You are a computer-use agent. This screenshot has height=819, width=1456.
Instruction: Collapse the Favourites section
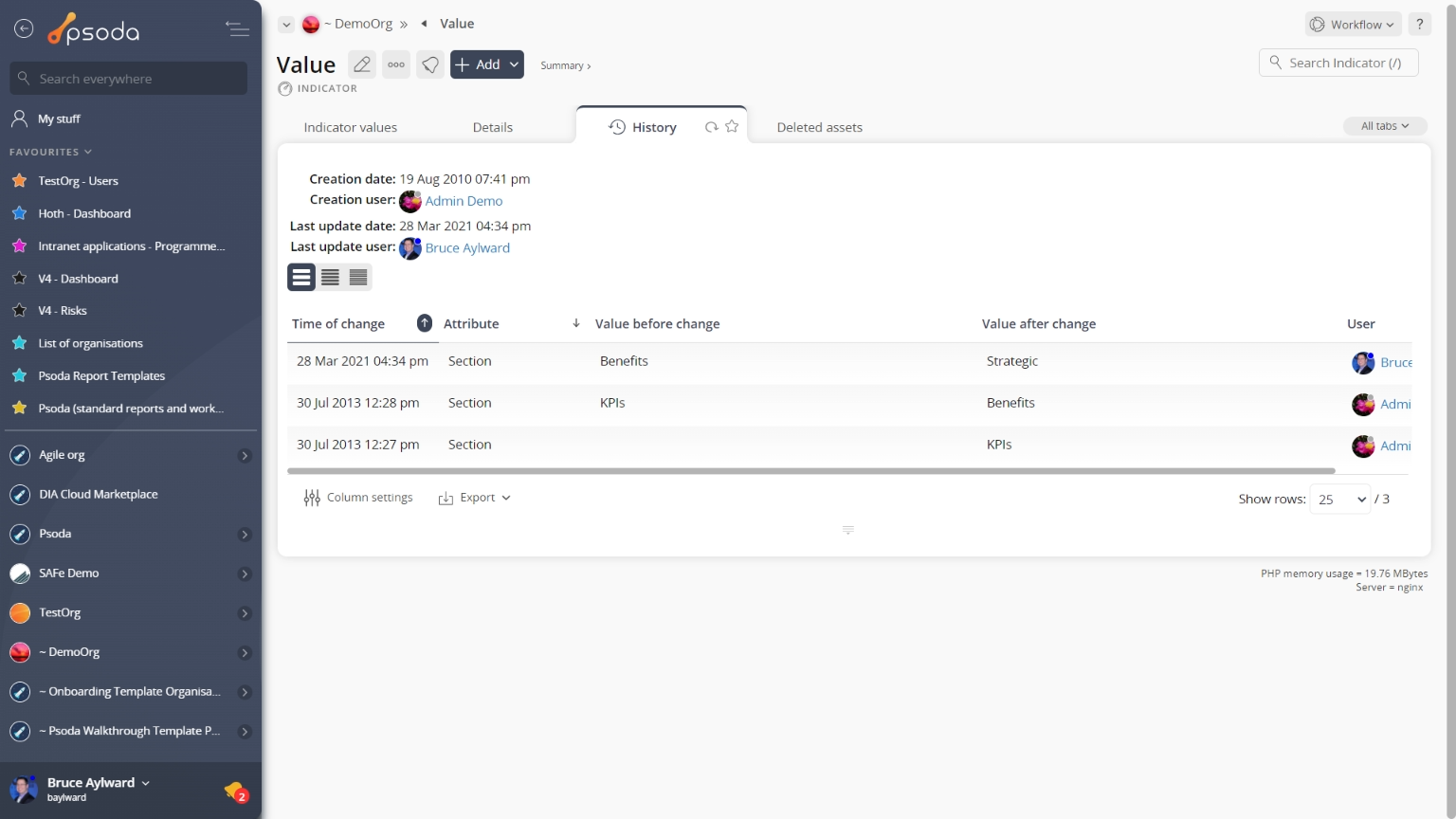[x=50, y=152]
